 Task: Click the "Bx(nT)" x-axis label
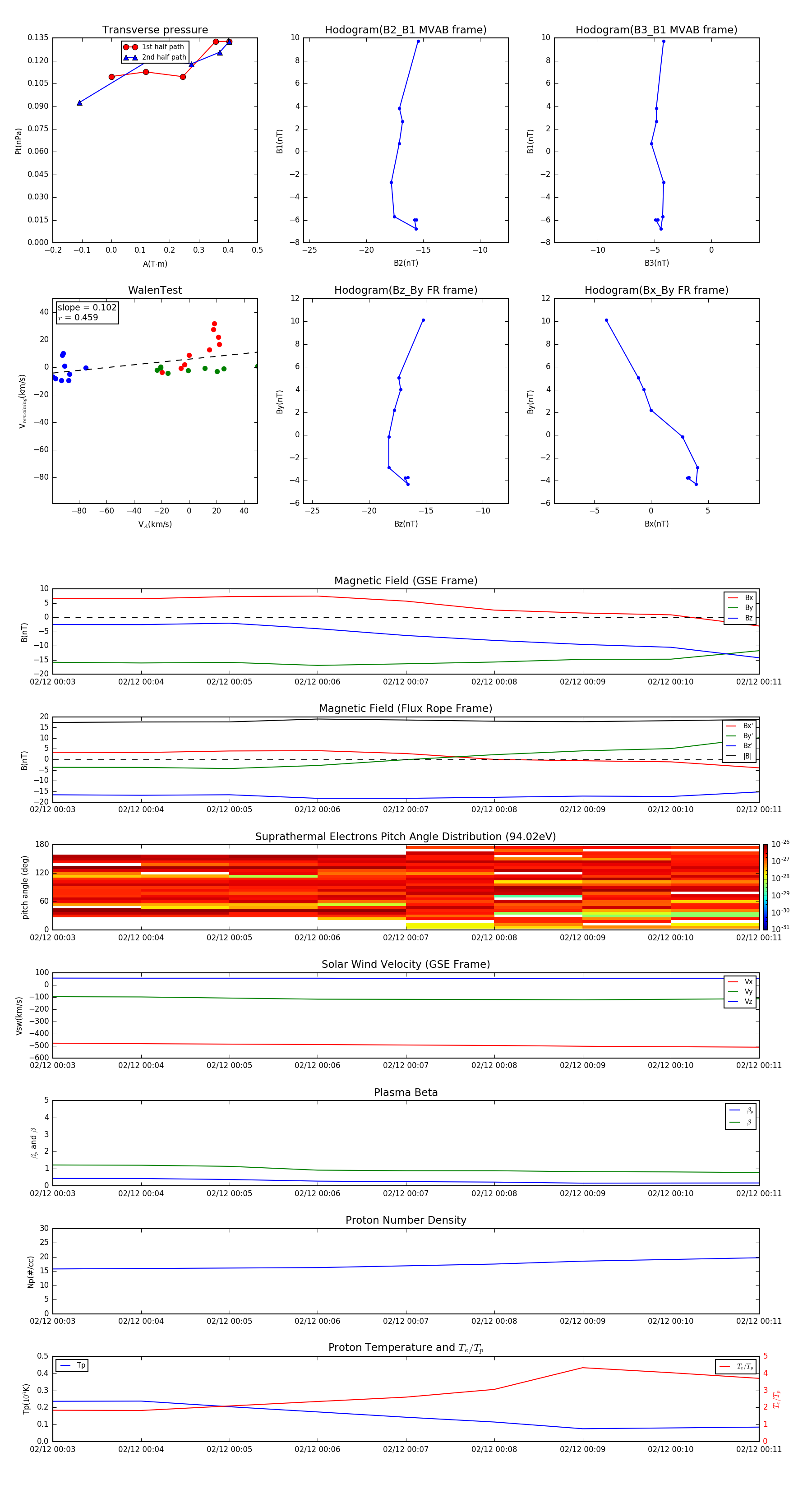click(656, 524)
